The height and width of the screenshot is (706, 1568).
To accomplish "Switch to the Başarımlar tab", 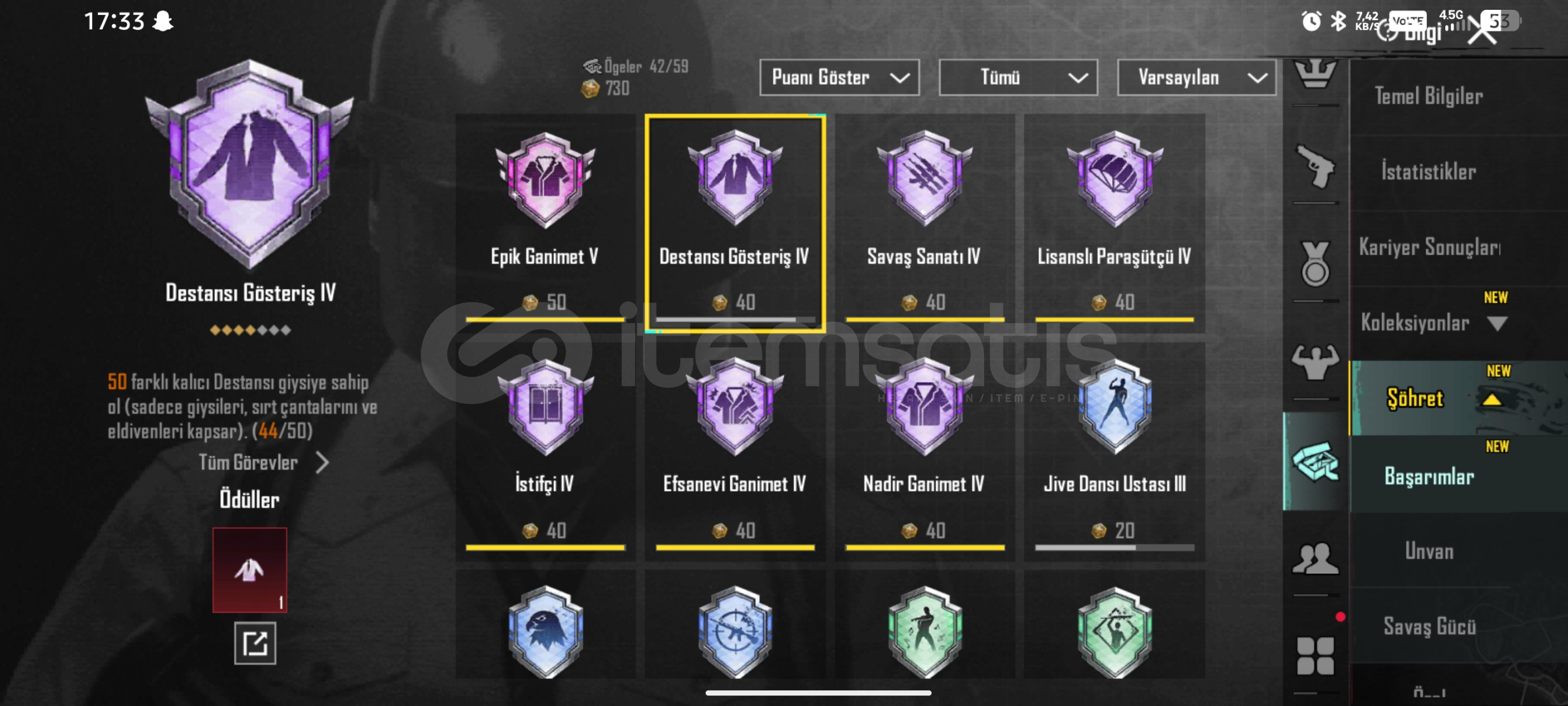I will click(1429, 477).
